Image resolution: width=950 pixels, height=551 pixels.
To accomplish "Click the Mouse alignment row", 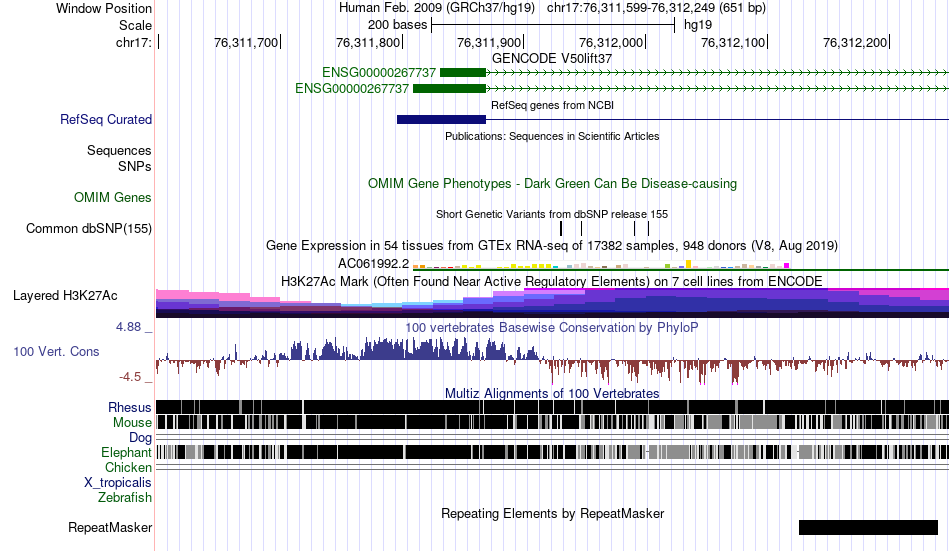I will click(552, 422).
